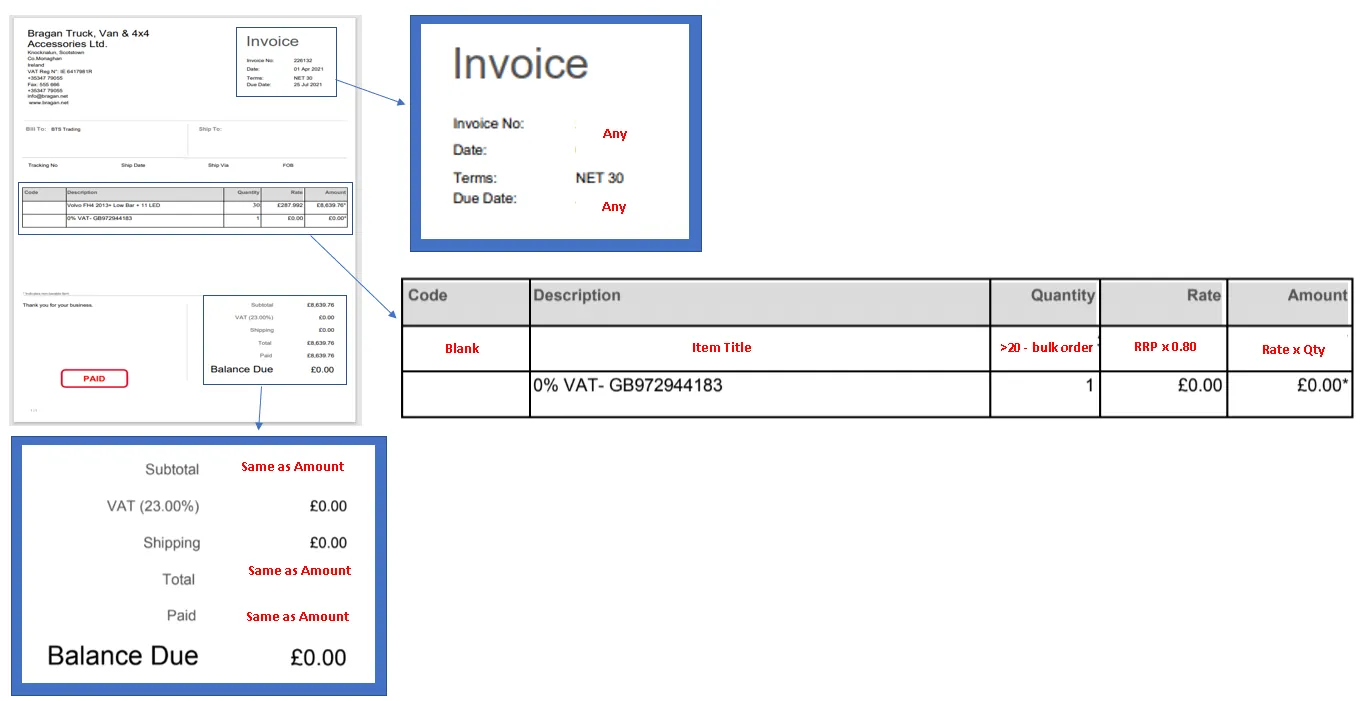Click the Ship To: label
The image size is (1362, 701).
(210, 129)
